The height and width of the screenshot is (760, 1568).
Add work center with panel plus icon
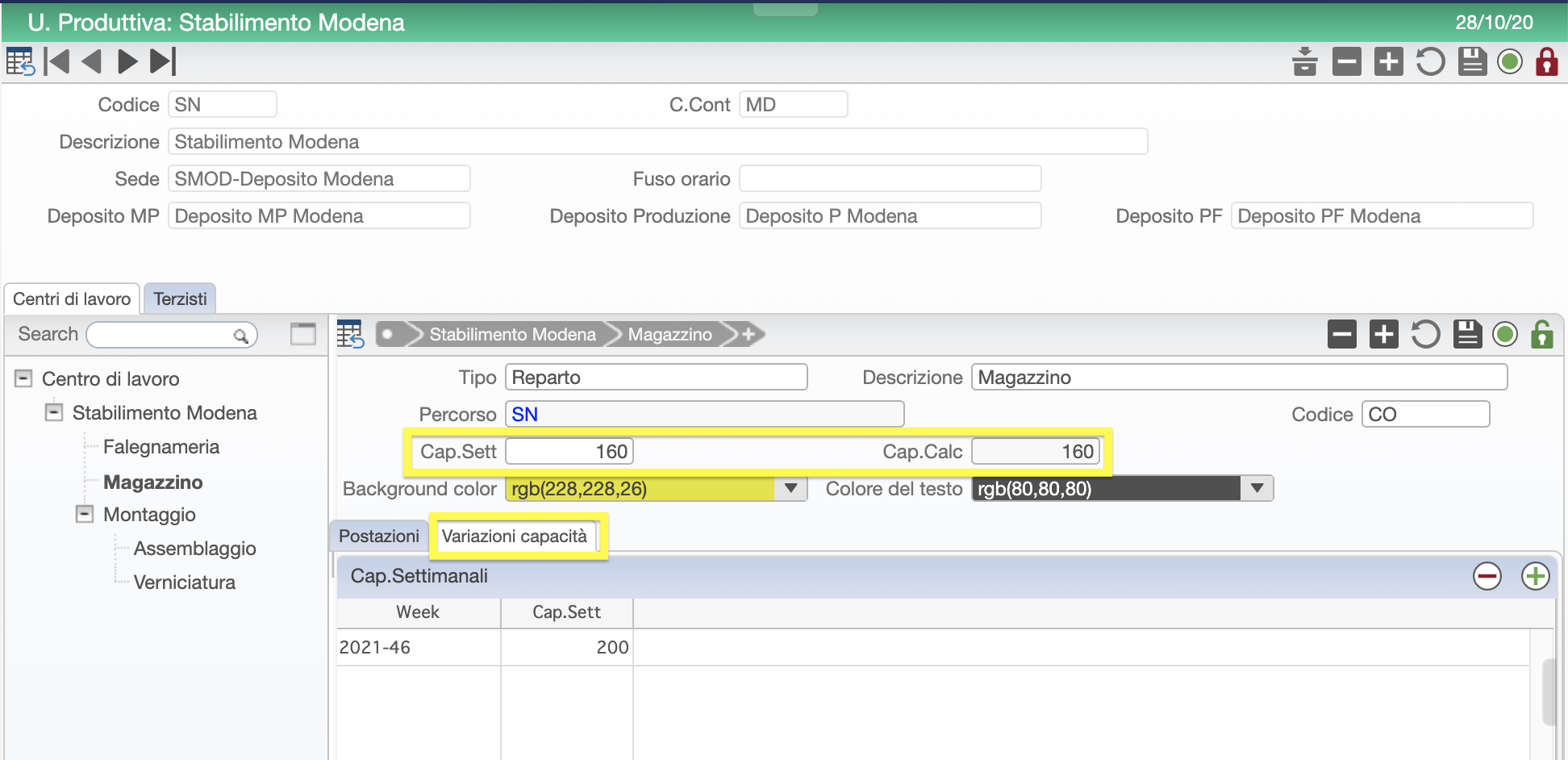1384,334
